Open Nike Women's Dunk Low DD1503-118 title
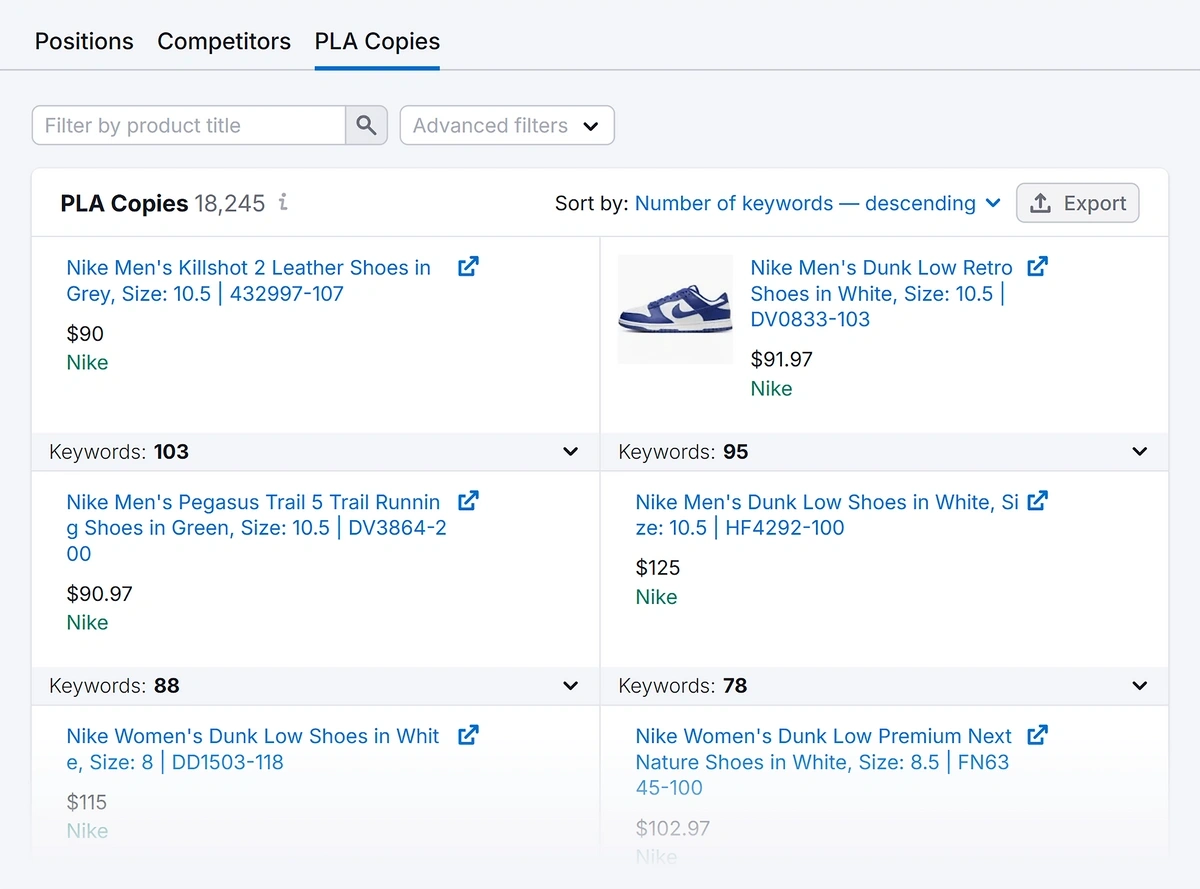This screenshot has width=1200, height=889. [253, 749]
